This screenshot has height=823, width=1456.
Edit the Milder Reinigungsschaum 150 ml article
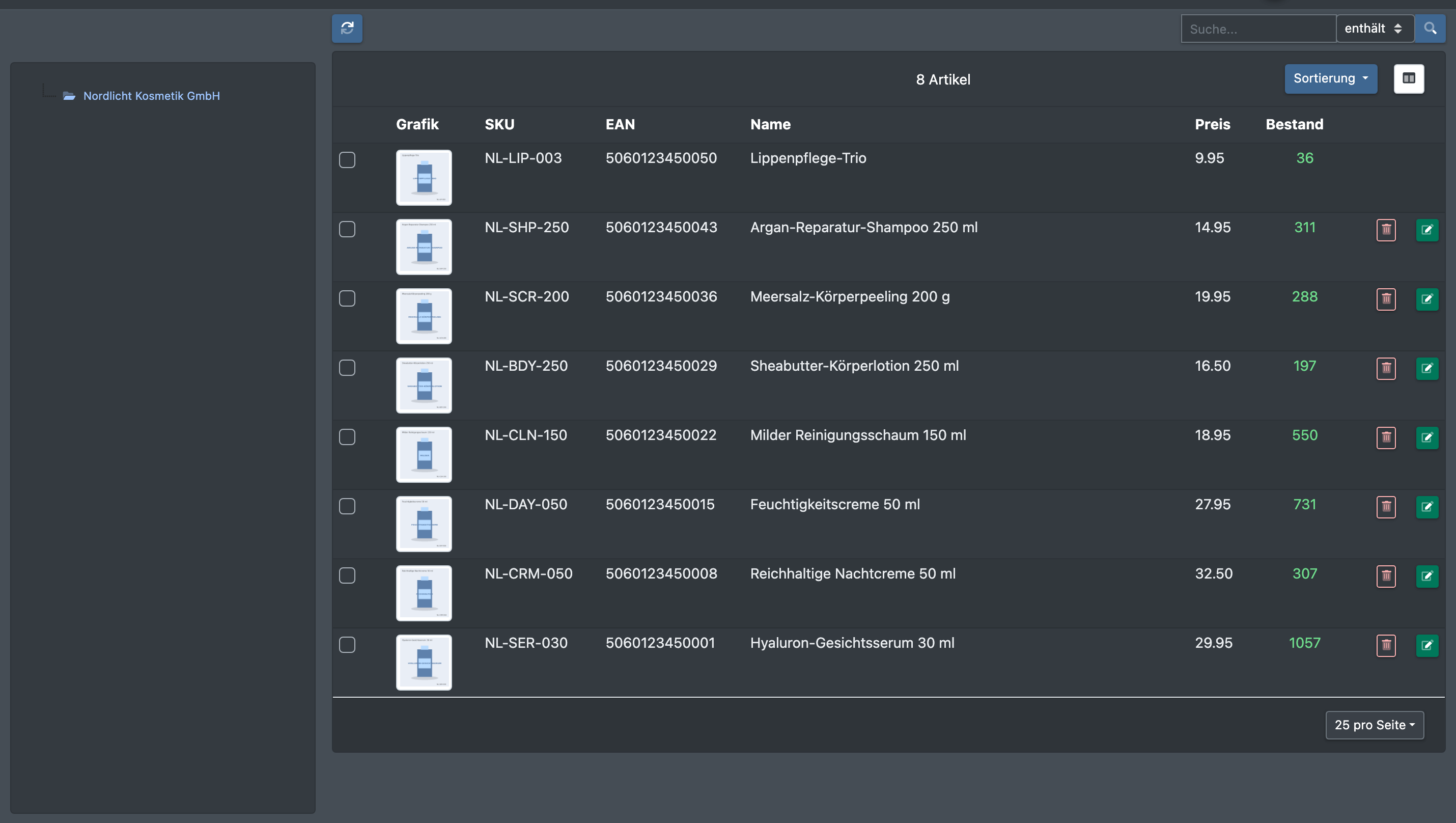click(x=1427, y=437)
